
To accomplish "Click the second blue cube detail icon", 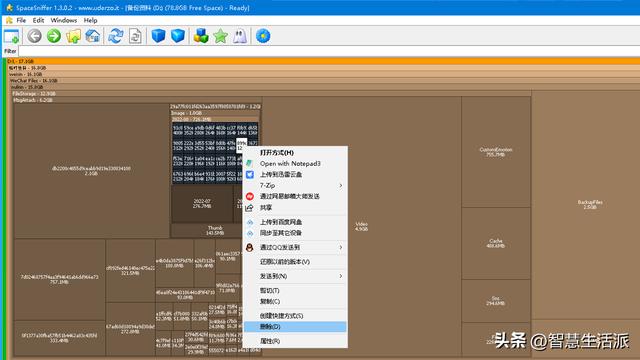I will 178,36.
